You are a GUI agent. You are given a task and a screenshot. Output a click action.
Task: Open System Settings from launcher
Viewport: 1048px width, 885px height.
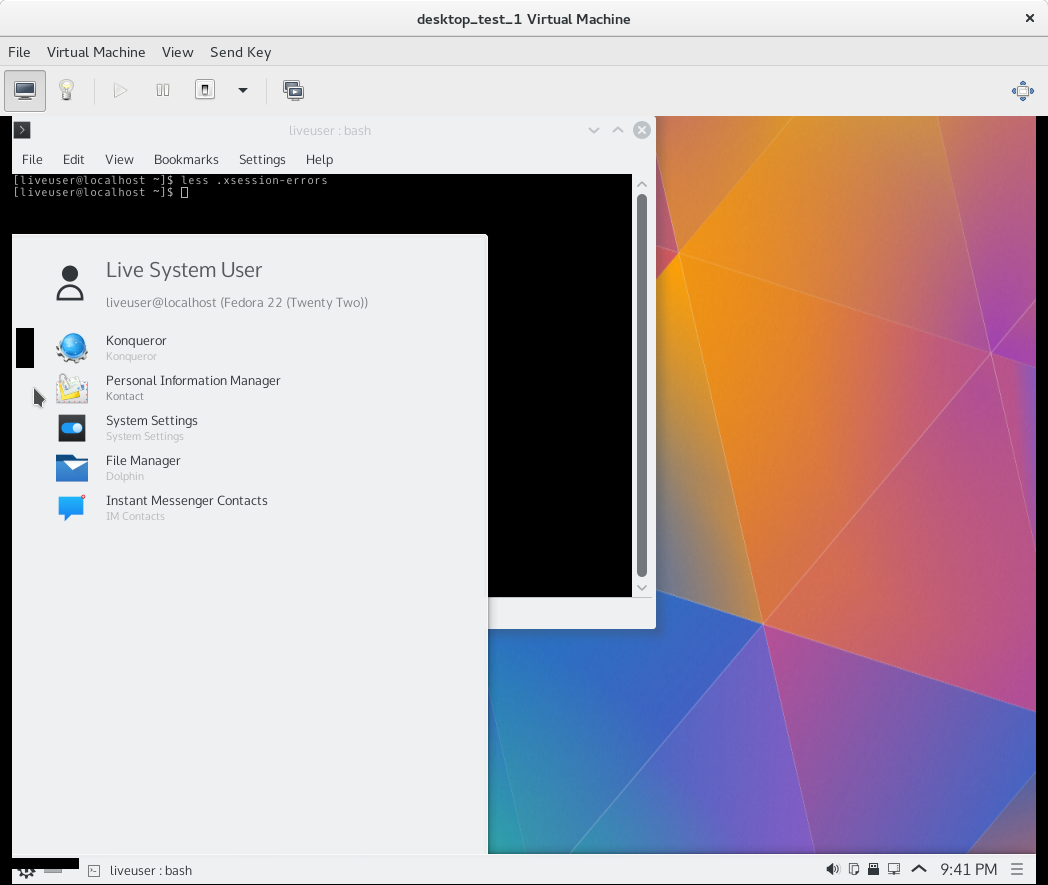point(250,428)
